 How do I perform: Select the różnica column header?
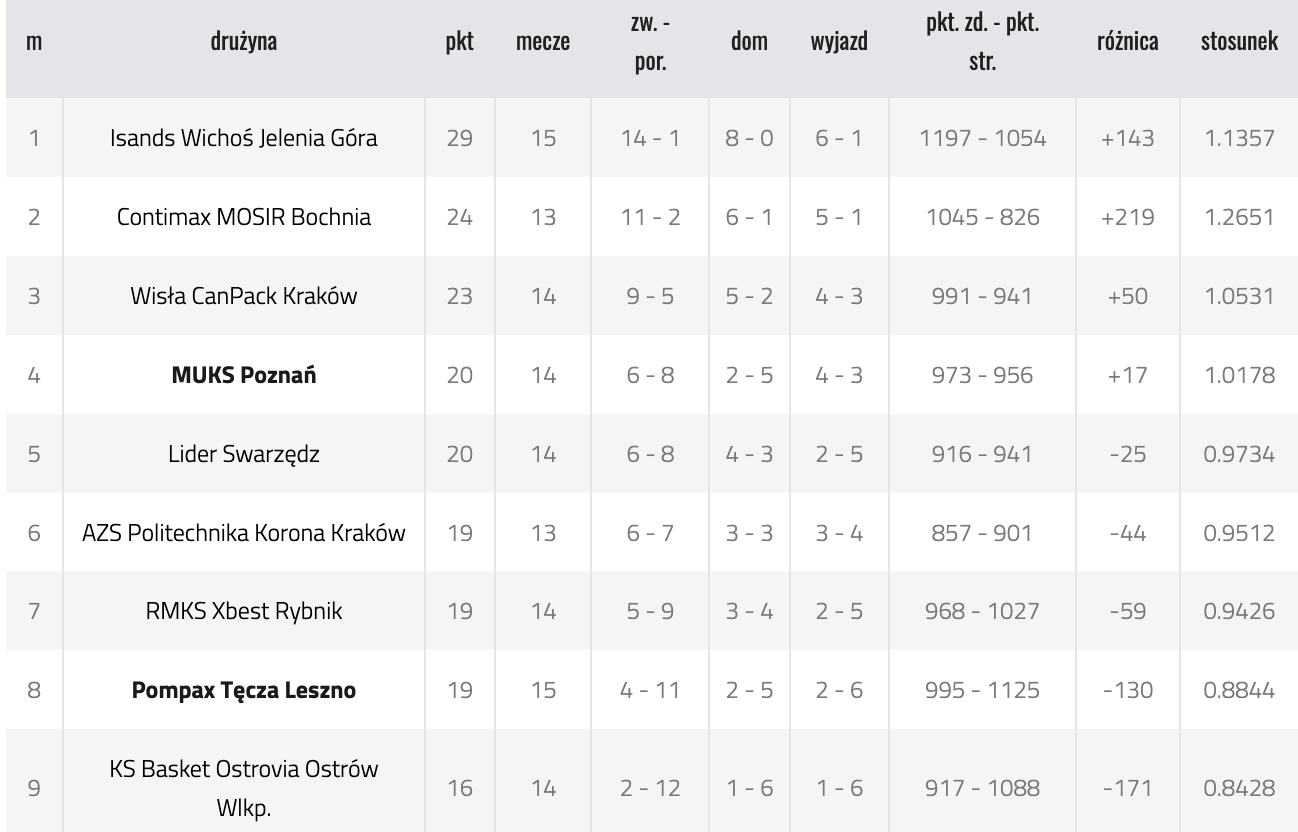click(x=1128, y=43)
